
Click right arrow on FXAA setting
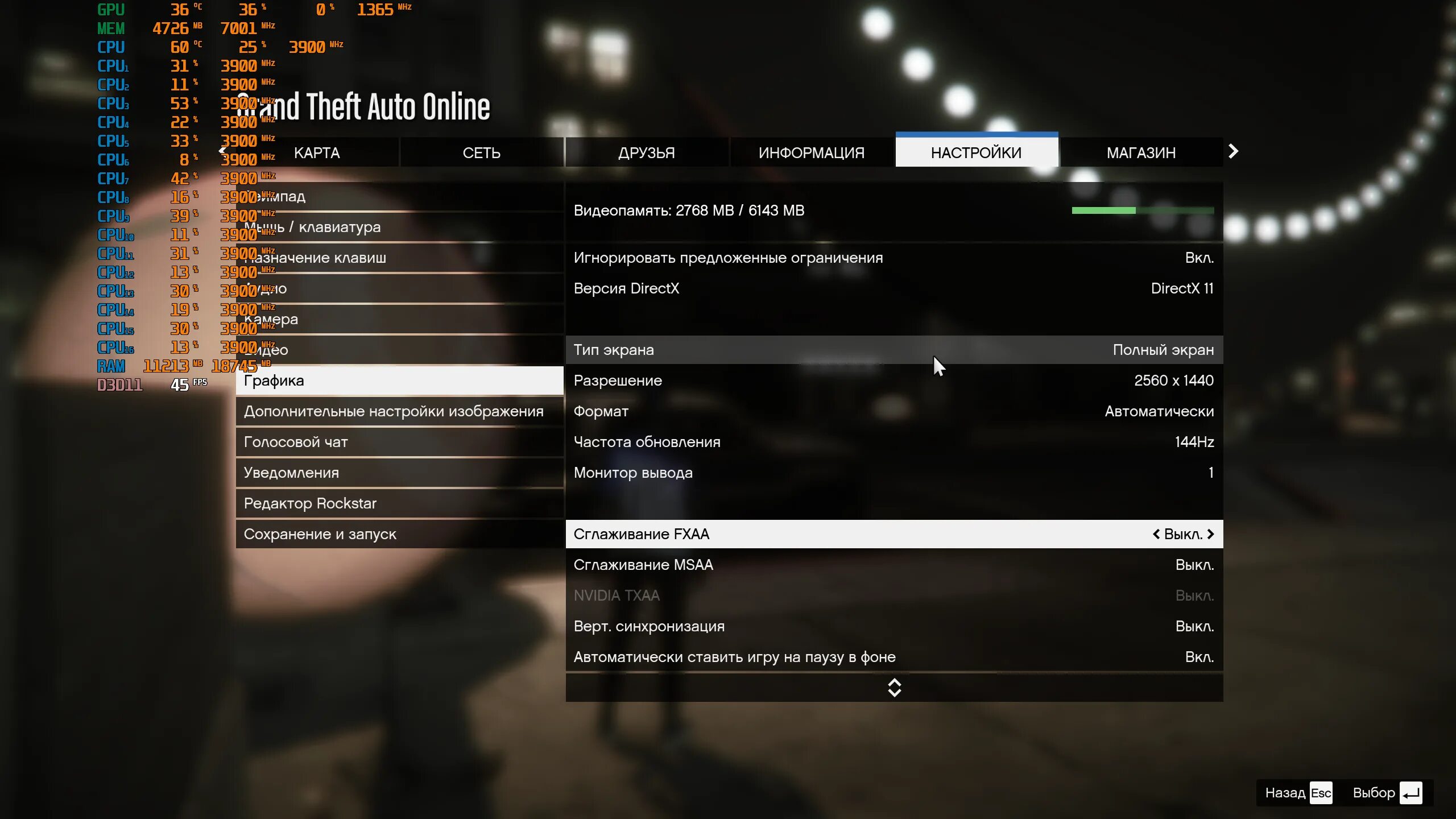[1211, 534]
